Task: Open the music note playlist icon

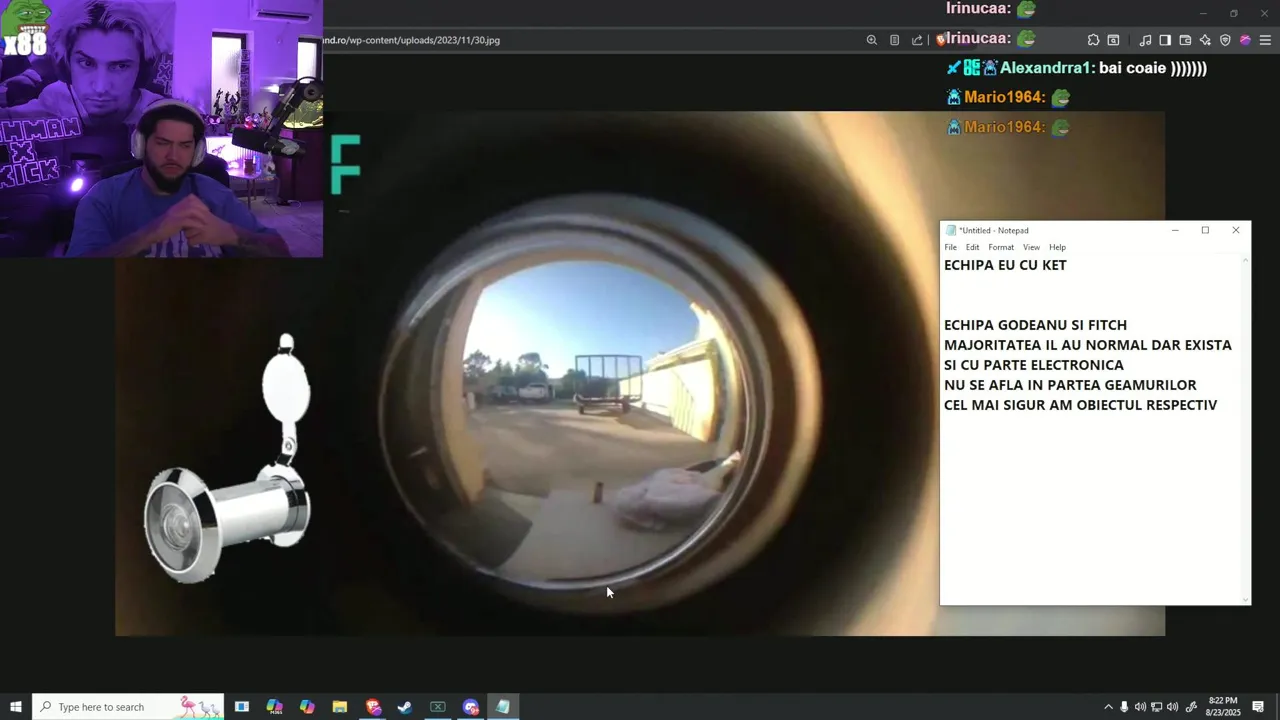Action: click(1145, 40)
